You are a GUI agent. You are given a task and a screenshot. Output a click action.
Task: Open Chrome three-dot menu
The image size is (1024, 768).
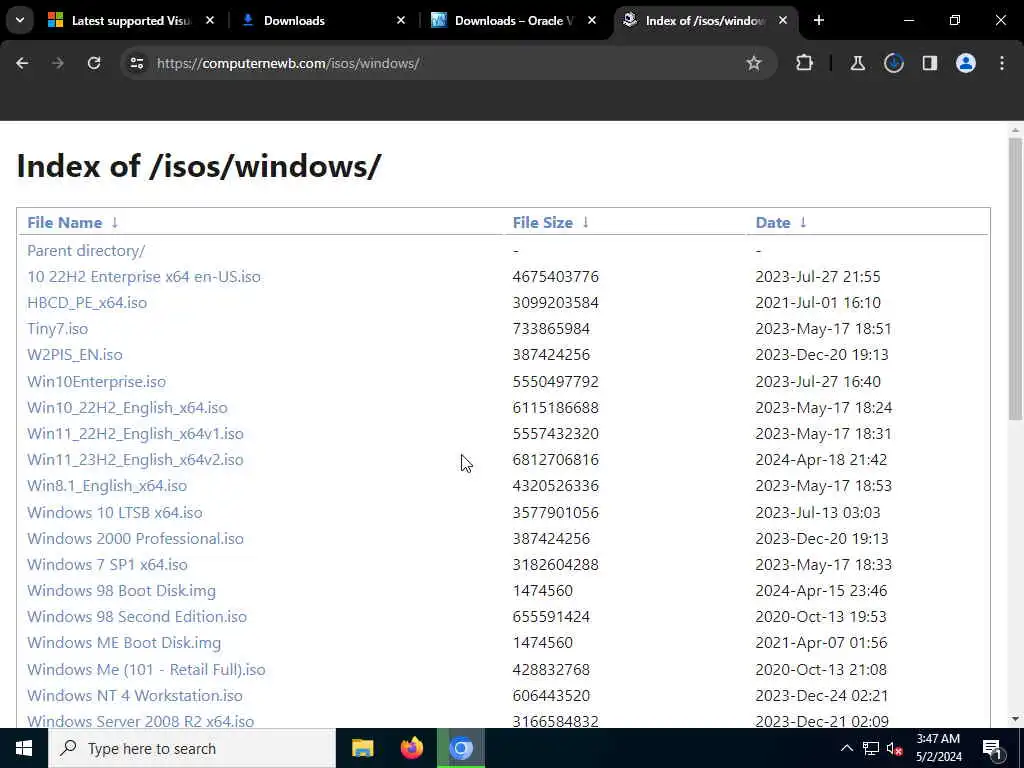[x=1002, y=63]
